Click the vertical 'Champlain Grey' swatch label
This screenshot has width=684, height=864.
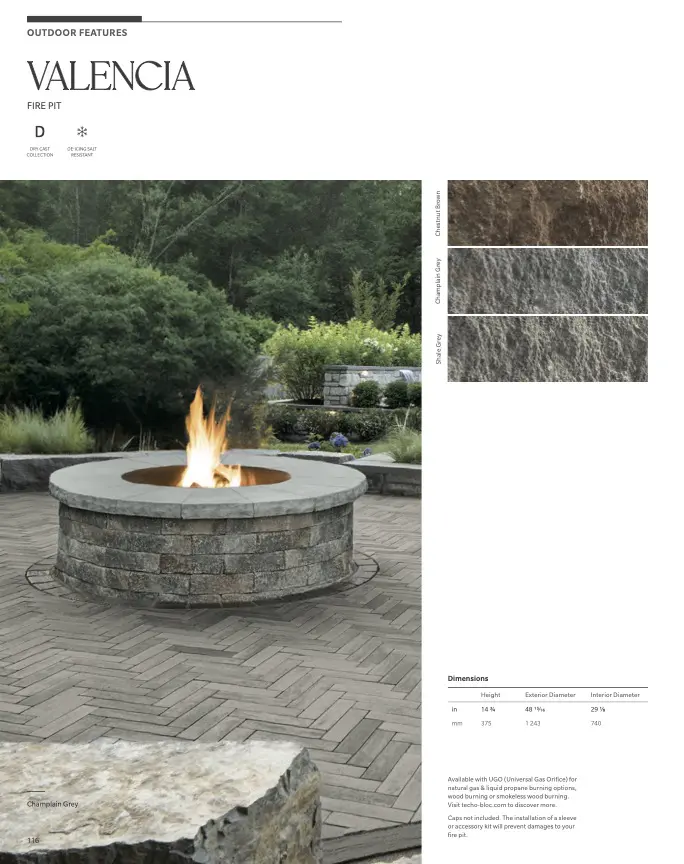click(x=438, y=281)
